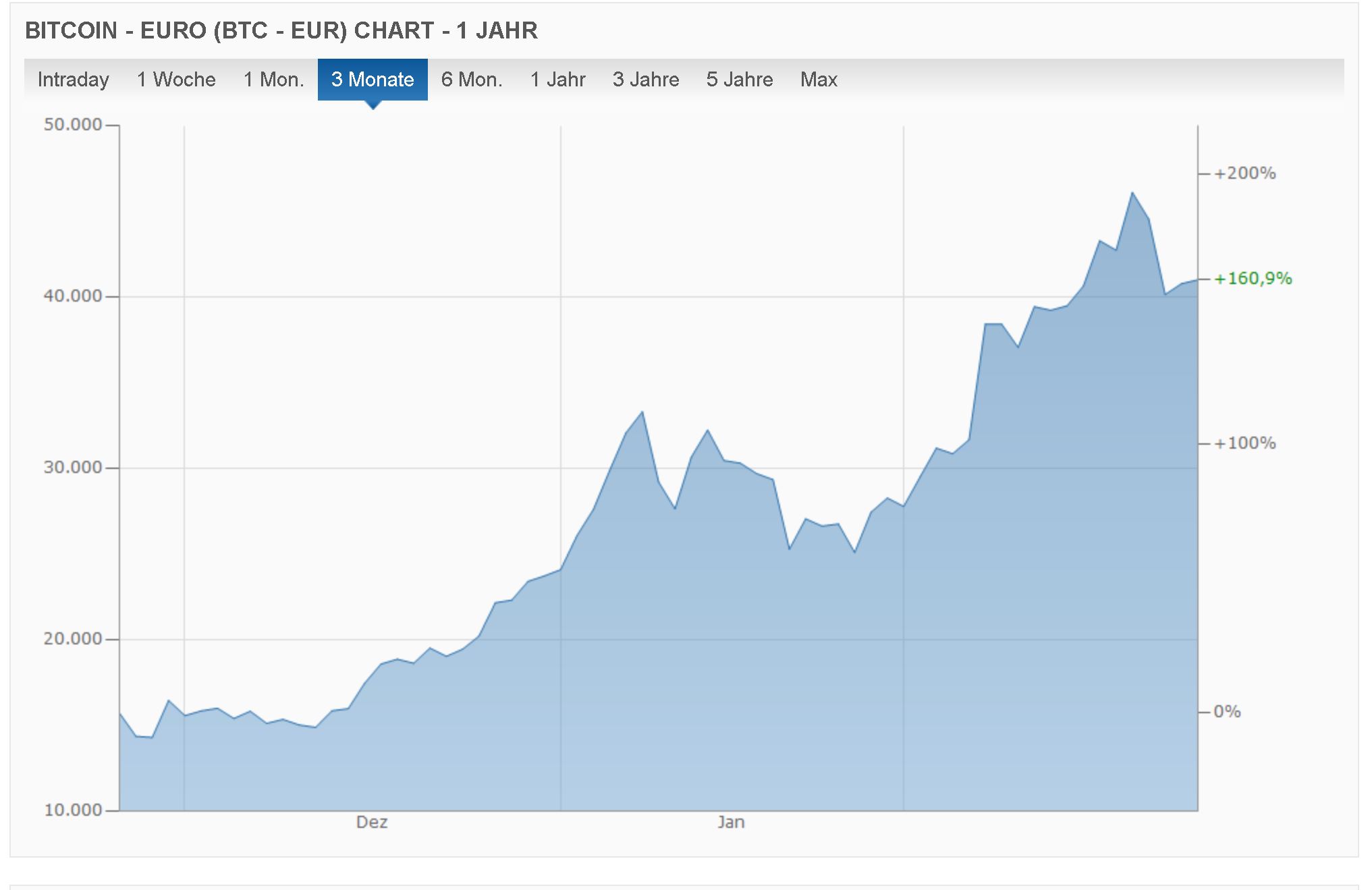Click the chart title BITCOIN - EURO heading

coord(281,30)
